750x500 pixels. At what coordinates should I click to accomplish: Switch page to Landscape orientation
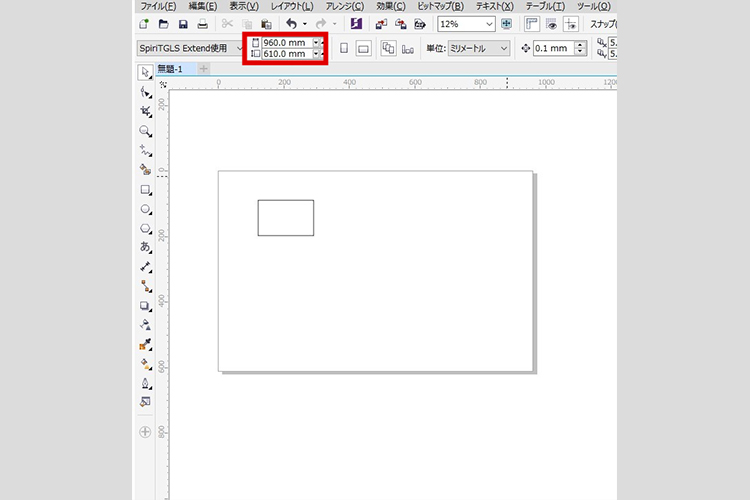(x=364, y=48)
